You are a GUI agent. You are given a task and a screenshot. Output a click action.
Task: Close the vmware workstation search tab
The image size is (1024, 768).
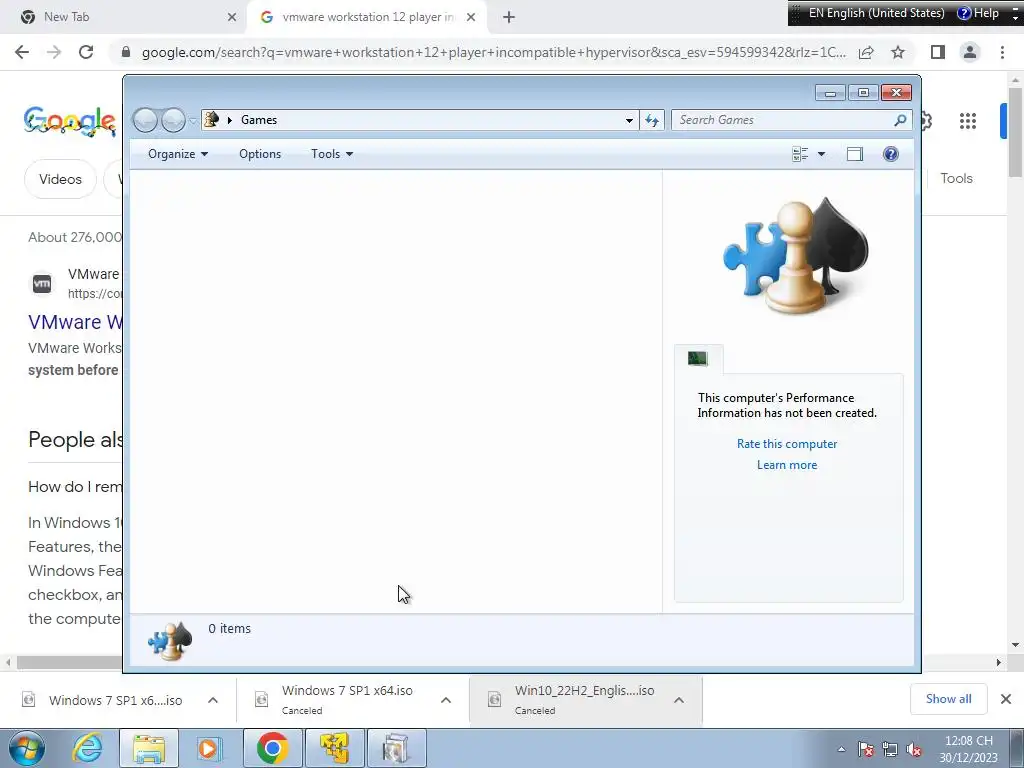471,17
